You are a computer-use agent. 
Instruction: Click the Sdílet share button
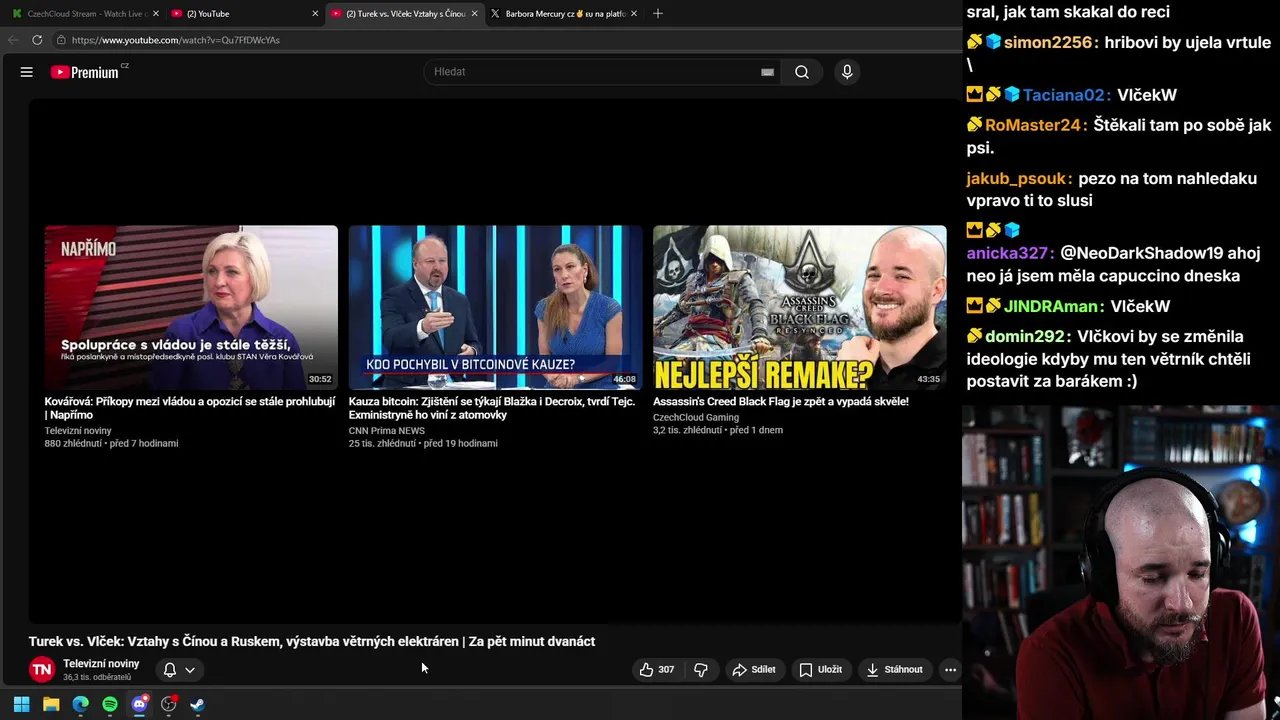tap(754, 670)
